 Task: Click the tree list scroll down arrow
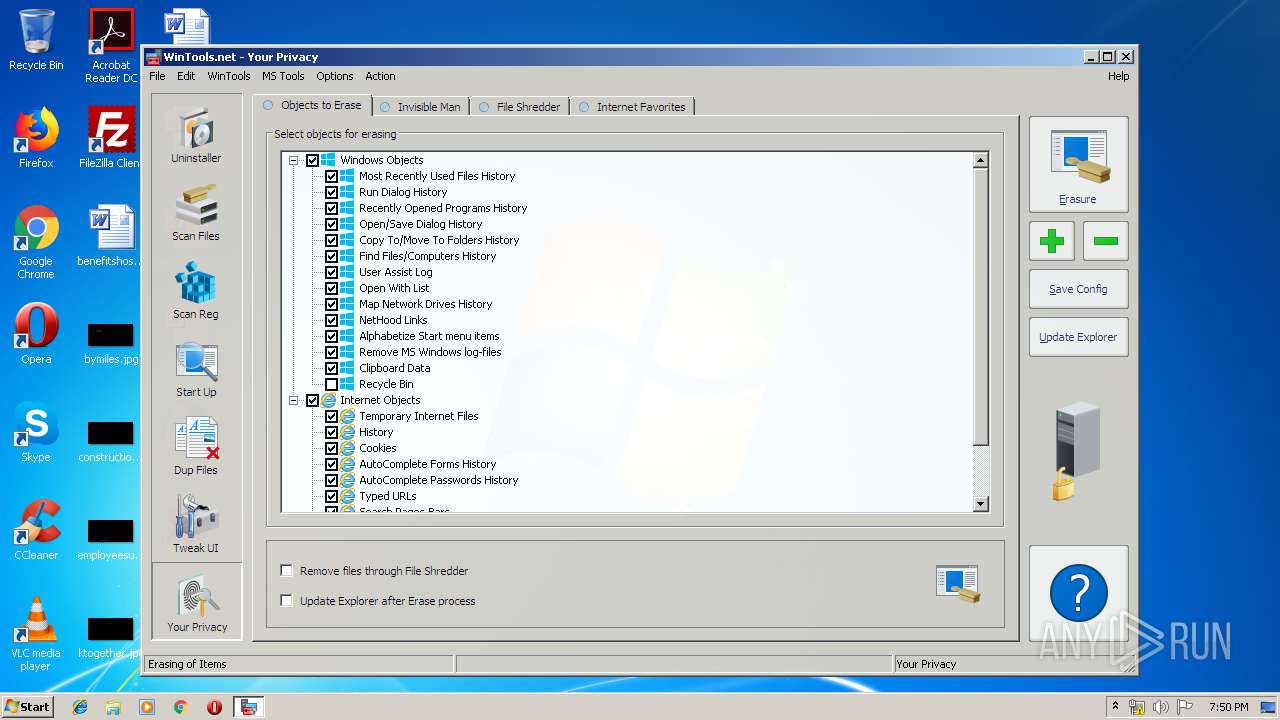[x=980, y=504]
